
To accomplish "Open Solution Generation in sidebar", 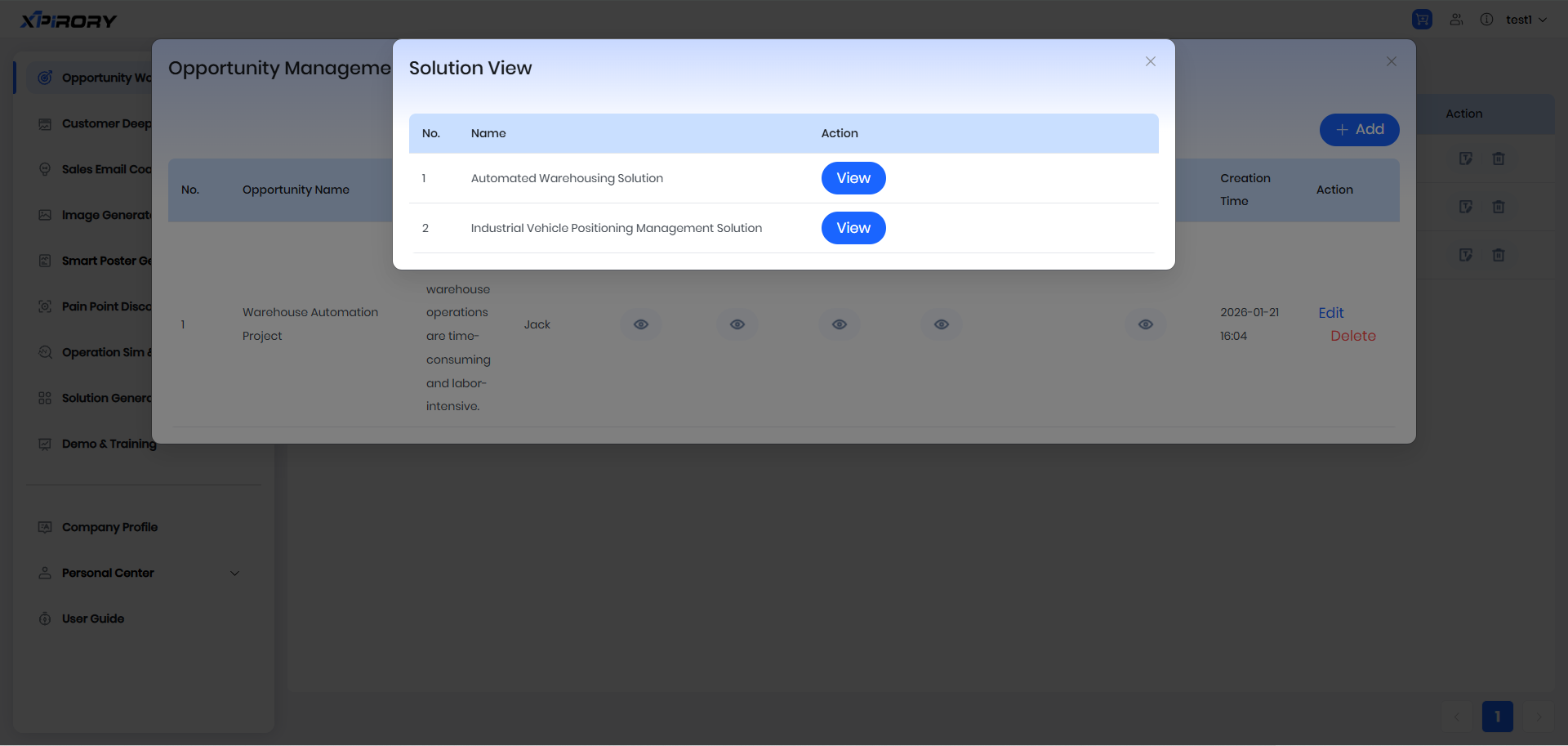I will tap(106, 398).
